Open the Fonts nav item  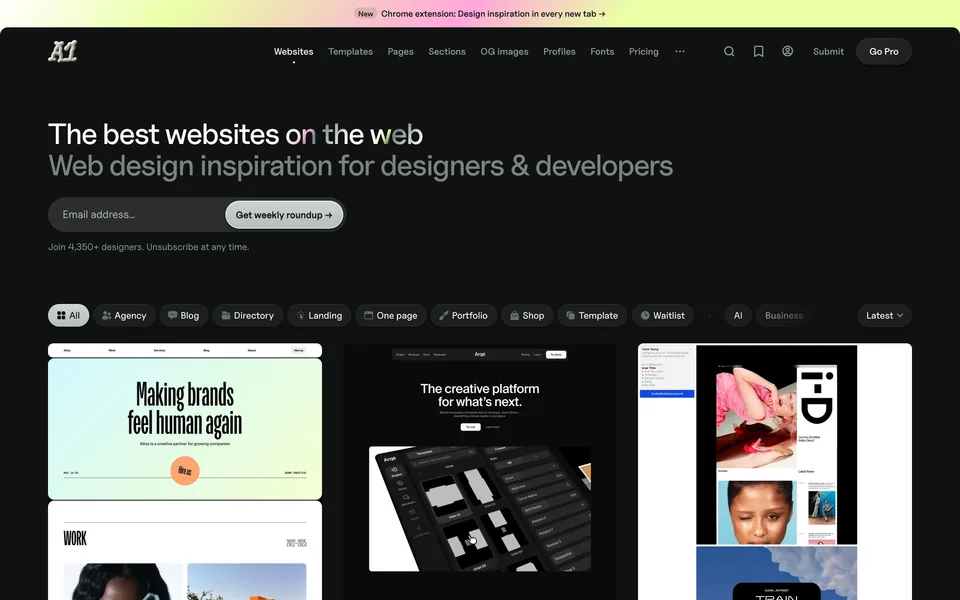coord(602,51)
